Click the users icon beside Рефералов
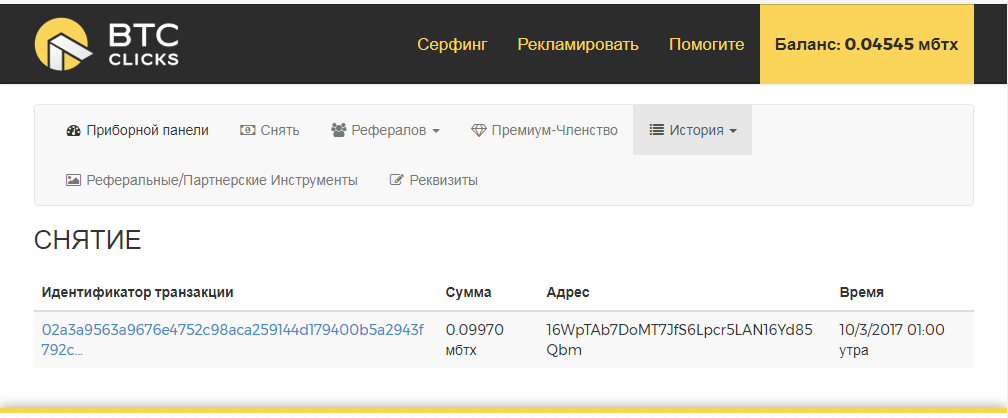Screen dimensions: 1008x418 (338, 131)
